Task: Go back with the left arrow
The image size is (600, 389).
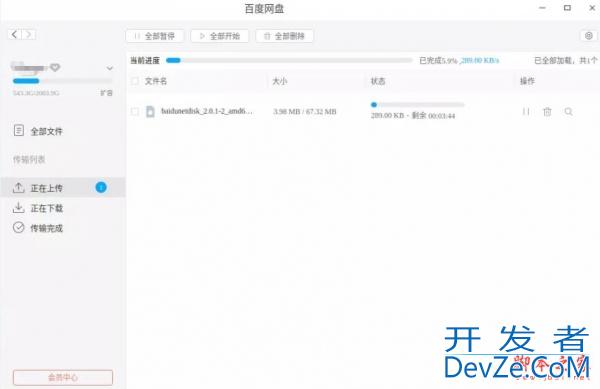Action: pyautogui.click(x=15, y=34)
